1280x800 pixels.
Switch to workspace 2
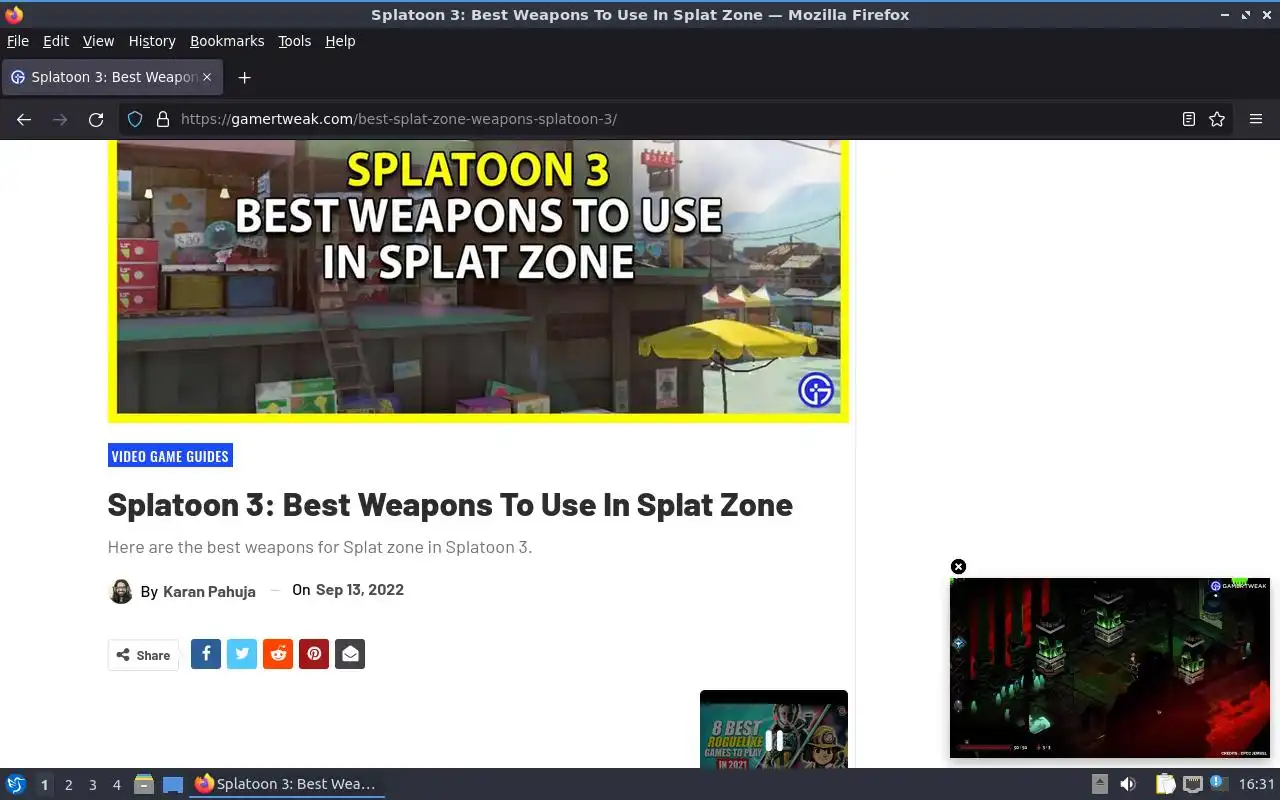[x=68, y=785]
